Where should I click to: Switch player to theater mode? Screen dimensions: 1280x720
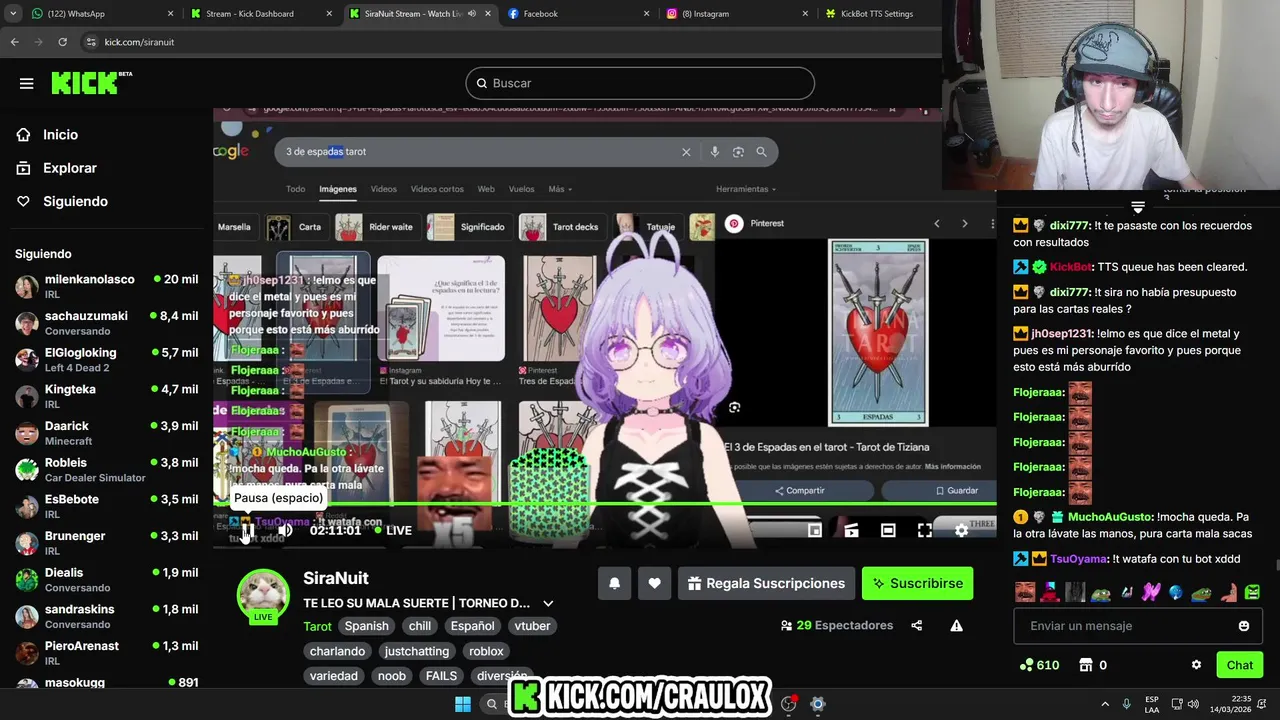888,531
